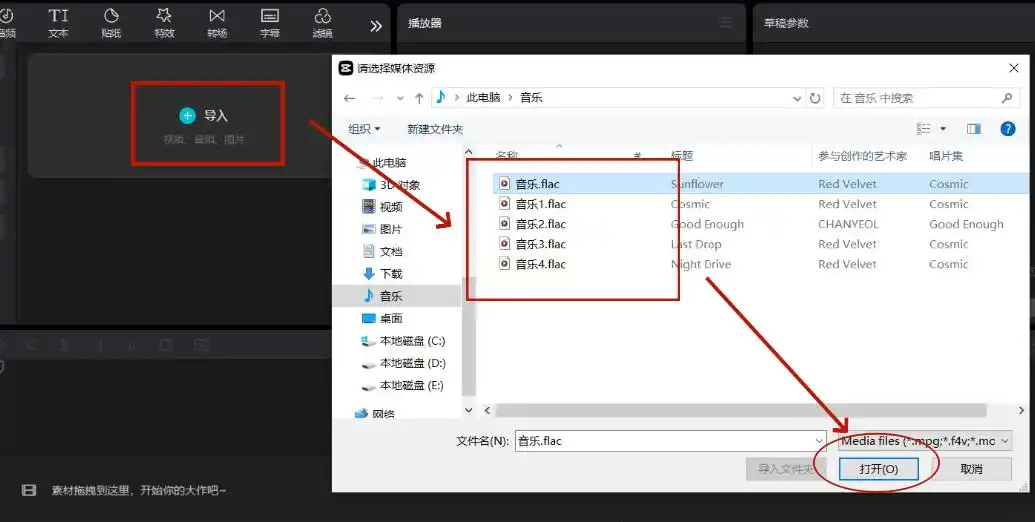Open the 滤镜 filters panel
Screen dimensions: 1035x522
[322, 22]
